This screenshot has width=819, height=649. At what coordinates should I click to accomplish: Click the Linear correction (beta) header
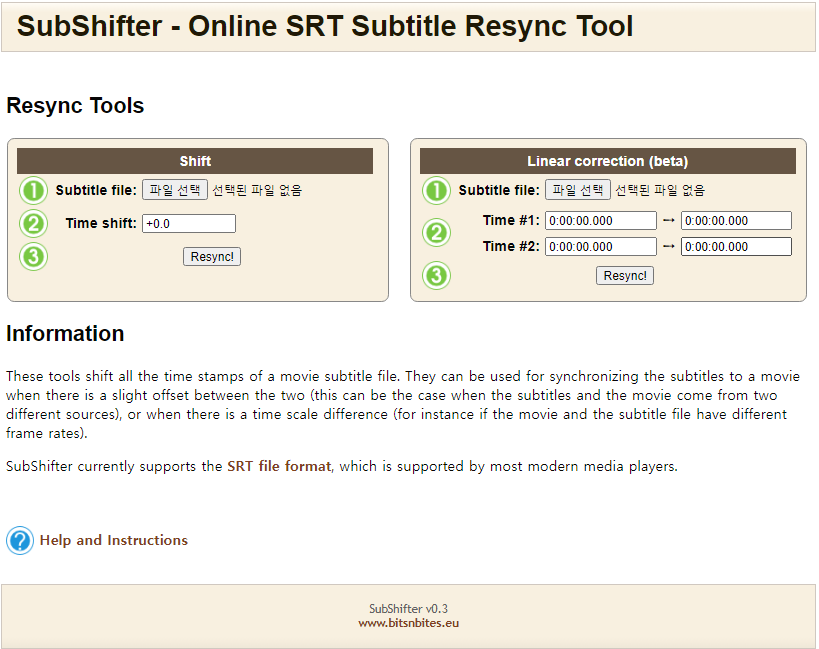[607, 161]
